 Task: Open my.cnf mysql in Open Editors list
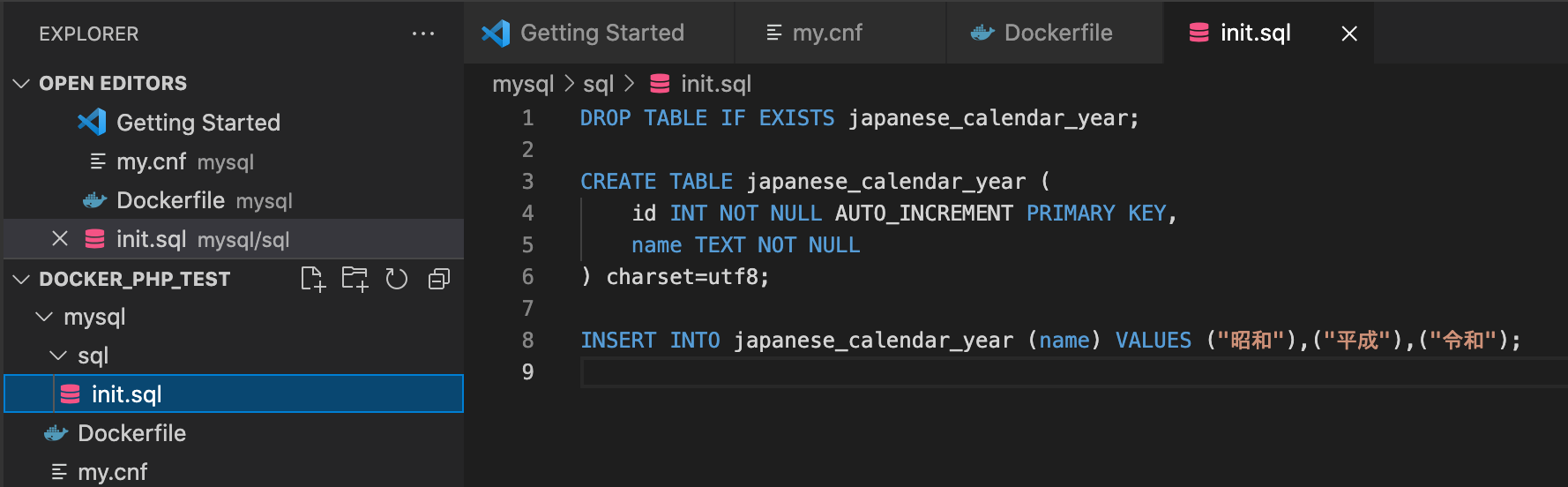(x=234, y=161)
